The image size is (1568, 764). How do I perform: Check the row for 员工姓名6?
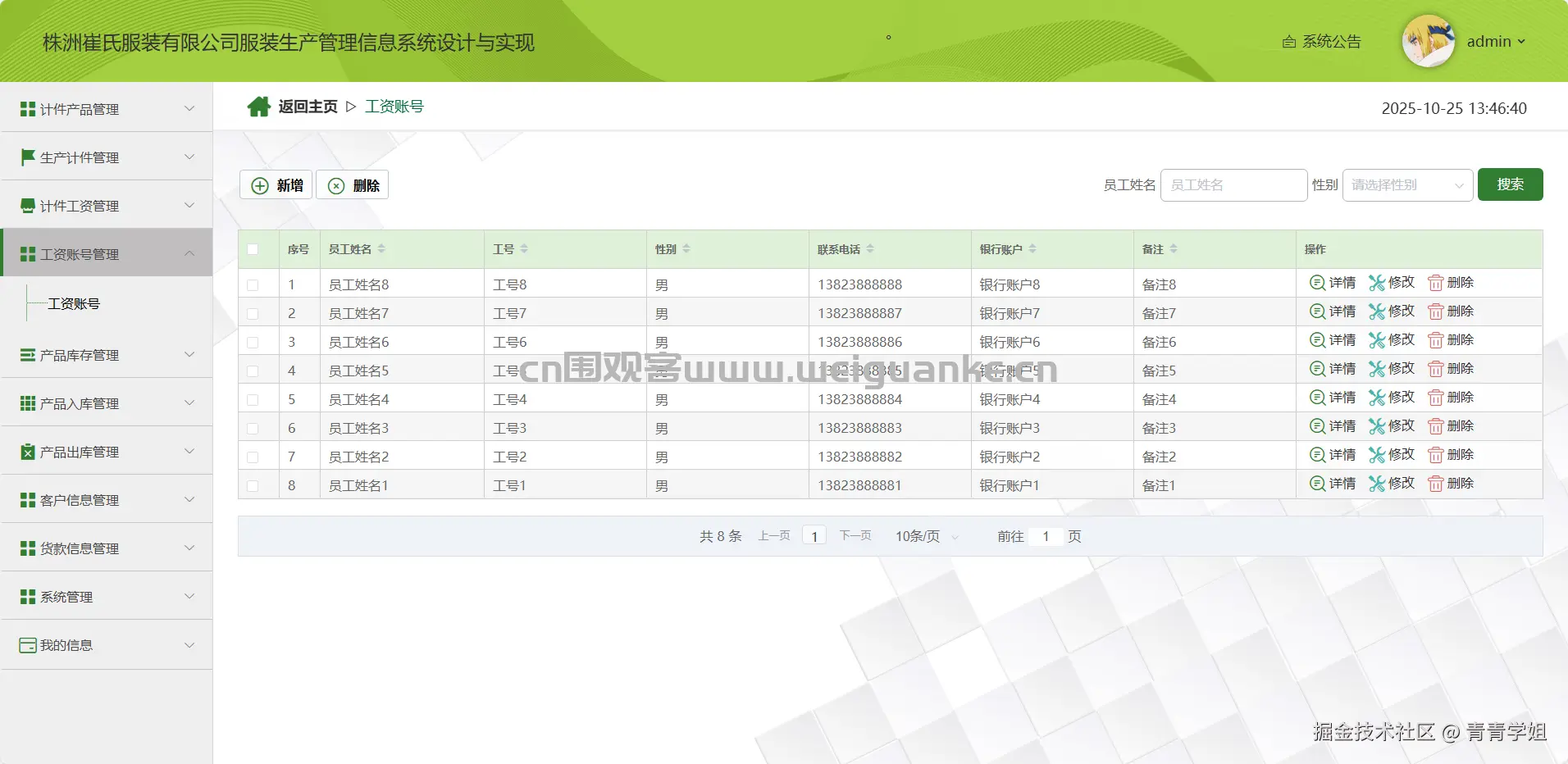click(x=253, y=343)
